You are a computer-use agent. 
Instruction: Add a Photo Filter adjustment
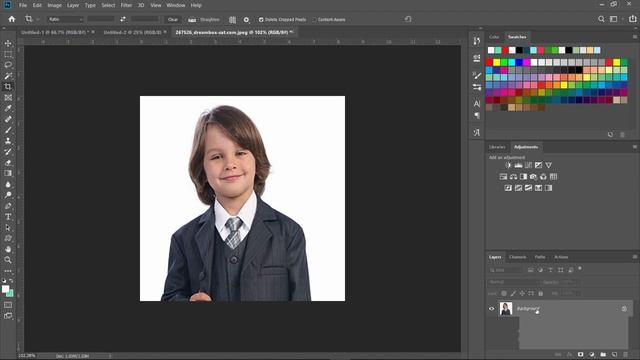click(533, 177)
